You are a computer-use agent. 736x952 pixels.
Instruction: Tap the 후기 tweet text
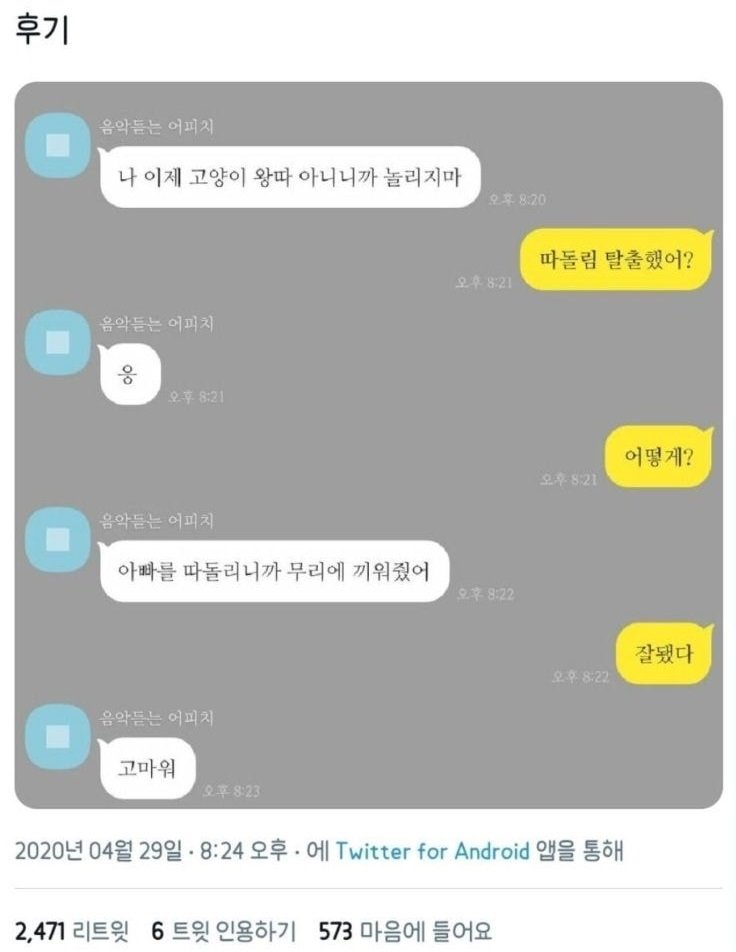(42, 29)
